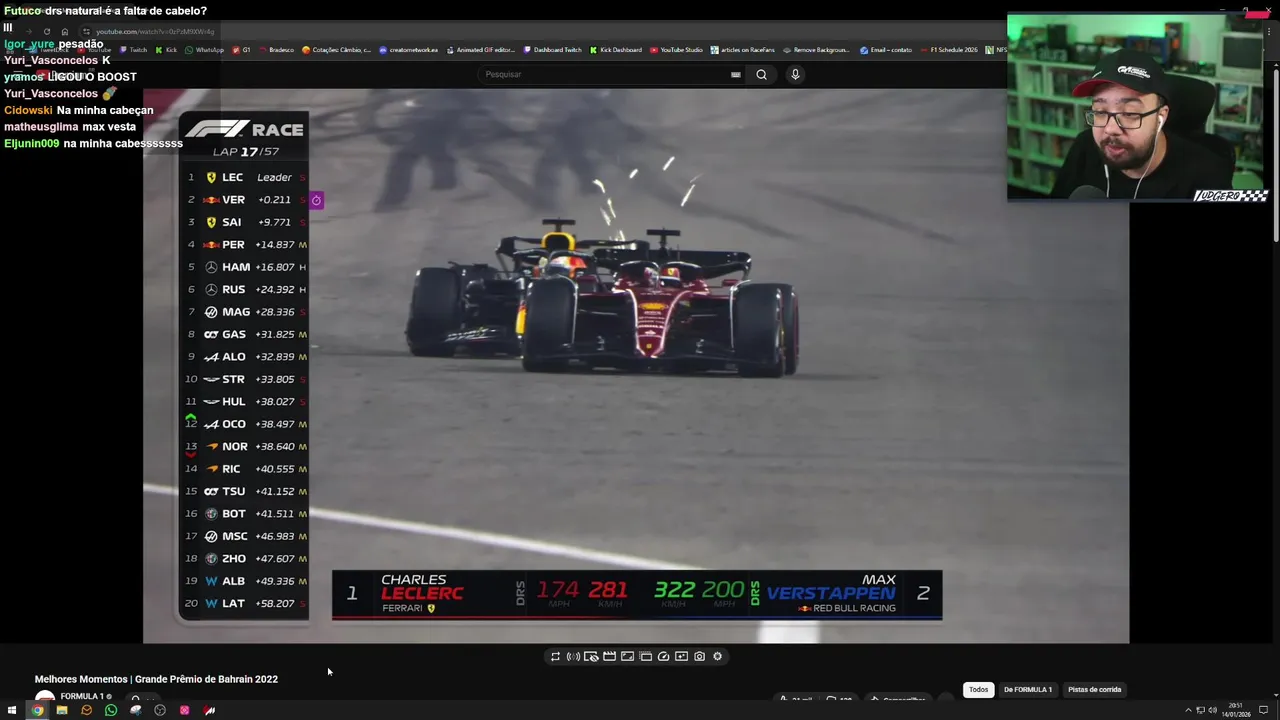Viewport: 1280px width, 720px height.
Task: Select the De FORMULA 1 filter chip
Action: coord(1028,689)
